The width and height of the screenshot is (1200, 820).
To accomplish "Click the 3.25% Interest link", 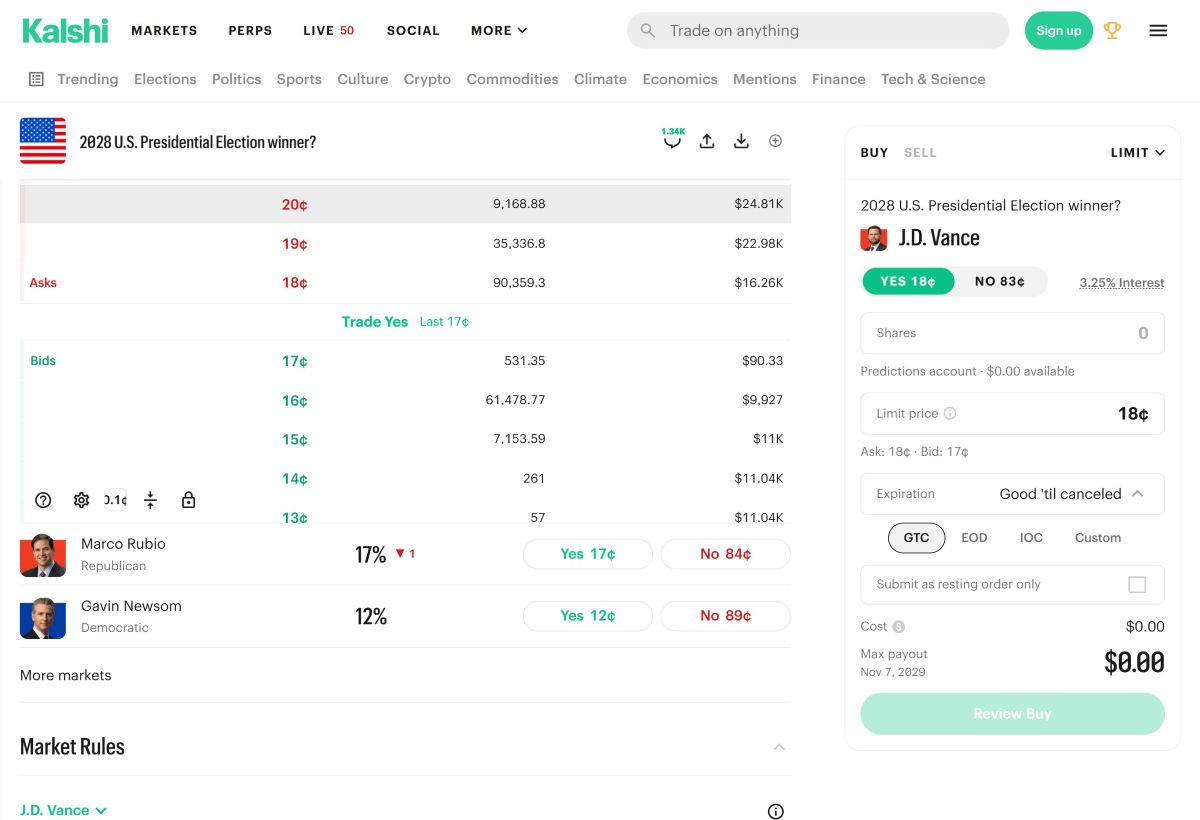I will pos(1122,283).
